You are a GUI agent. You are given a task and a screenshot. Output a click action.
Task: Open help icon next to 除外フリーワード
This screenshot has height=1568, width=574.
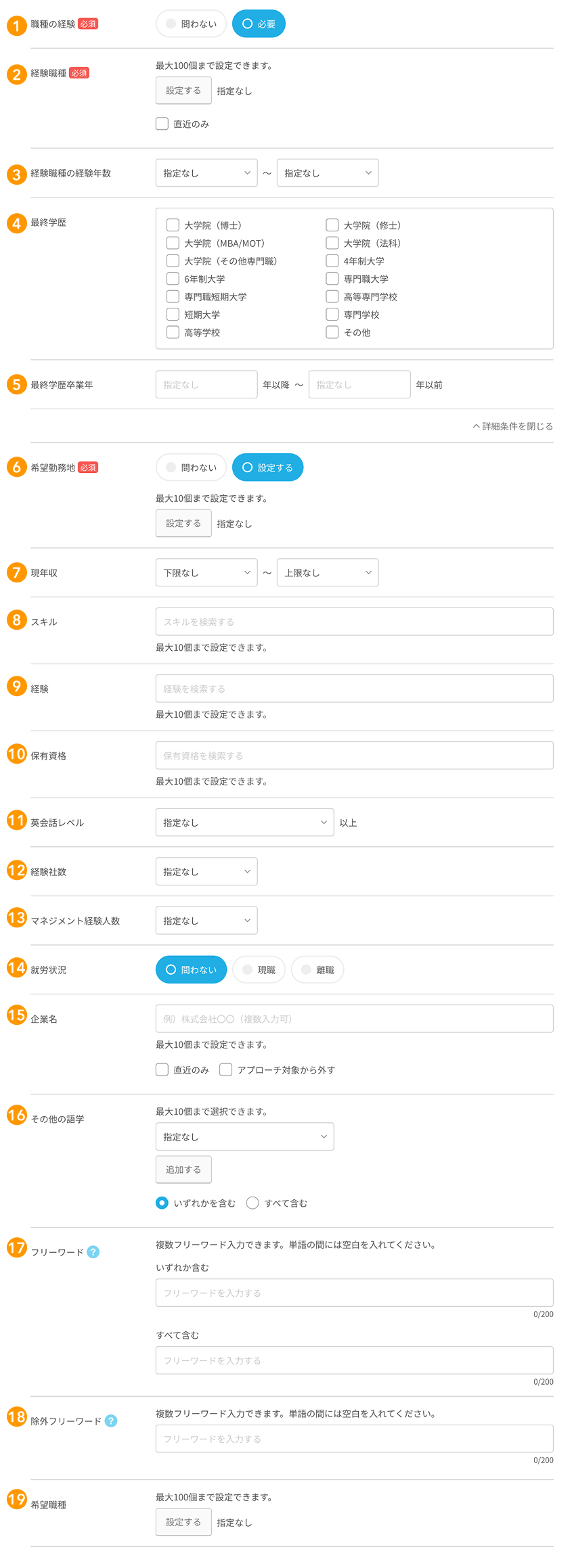pos(111,1421)
